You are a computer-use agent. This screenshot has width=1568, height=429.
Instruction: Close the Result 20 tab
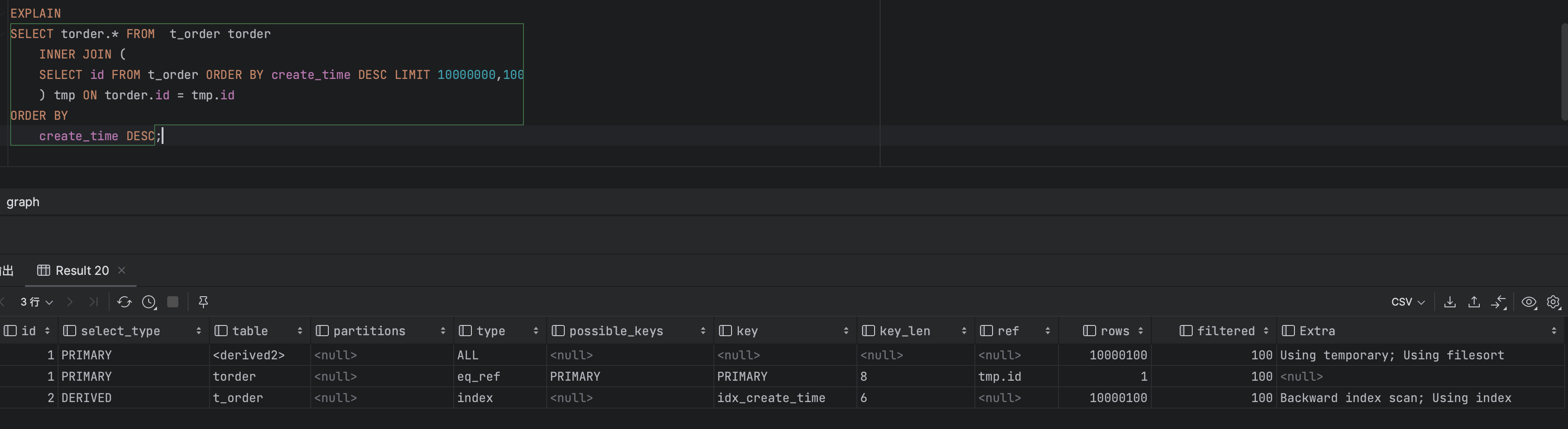[122, 270]
